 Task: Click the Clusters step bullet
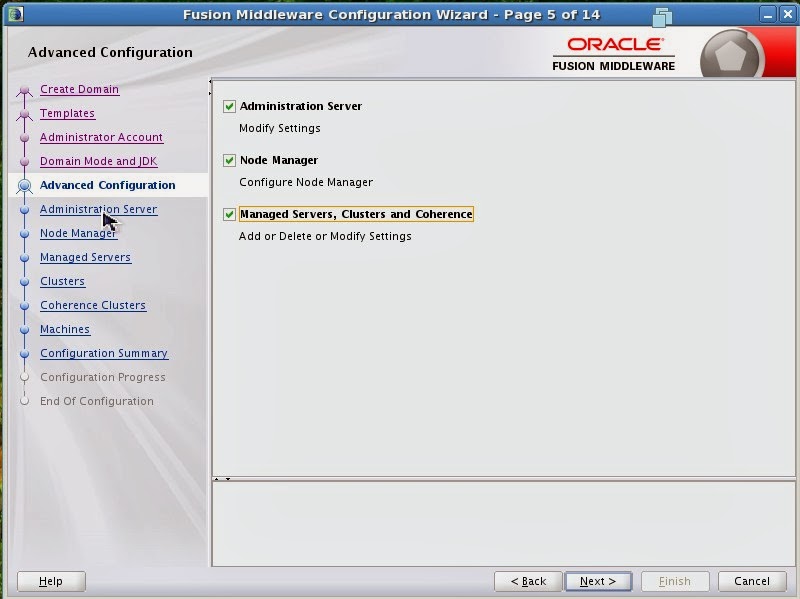coord(24,282)
